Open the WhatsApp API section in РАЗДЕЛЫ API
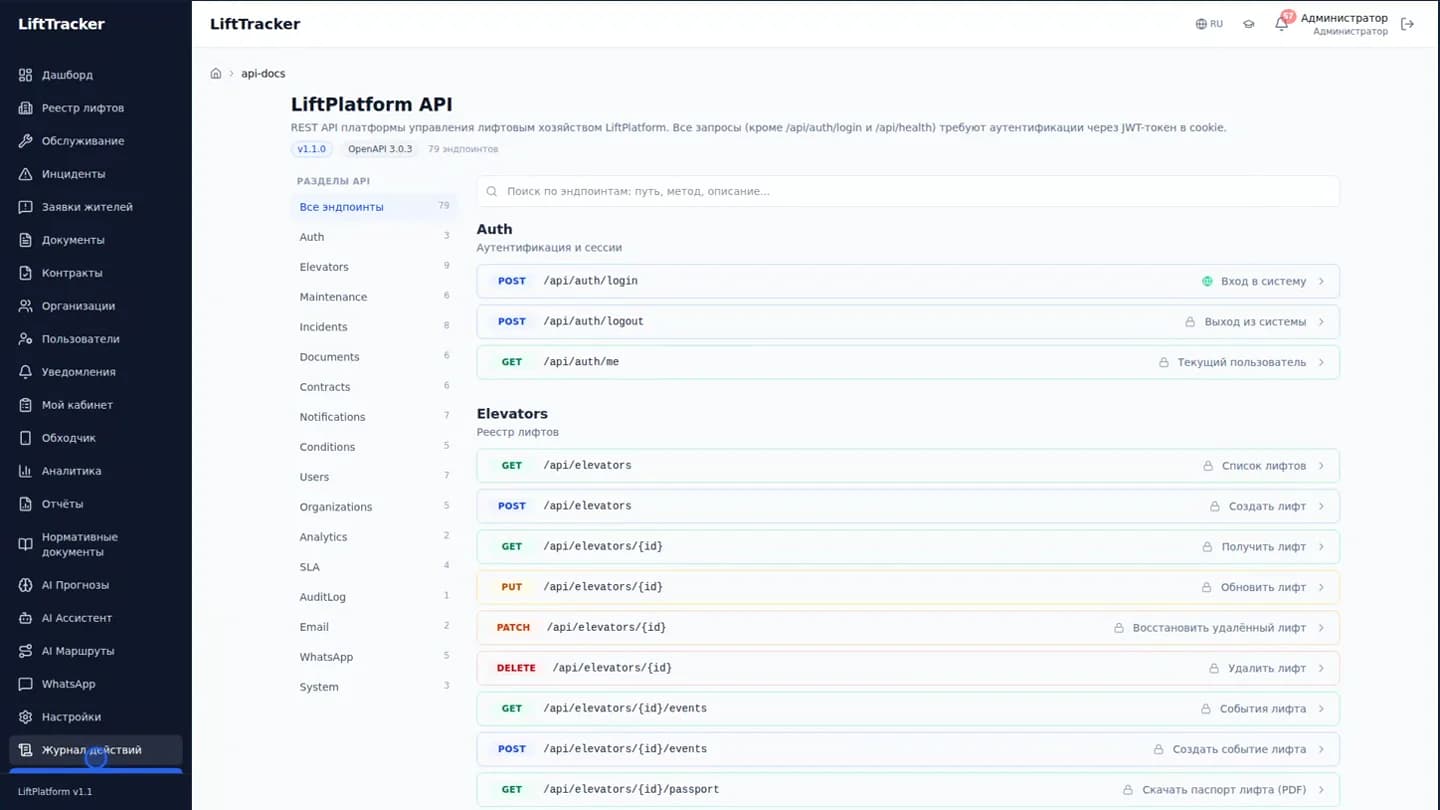1440x810 pixels. [x=374, y=657]
